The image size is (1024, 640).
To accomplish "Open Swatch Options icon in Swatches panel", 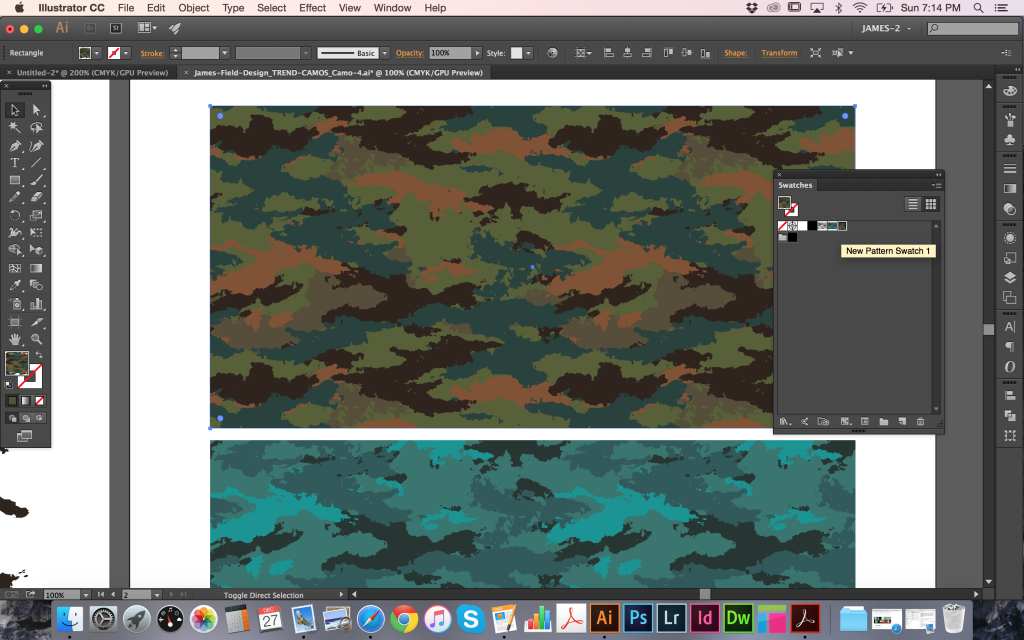I will tap(865, 422).
